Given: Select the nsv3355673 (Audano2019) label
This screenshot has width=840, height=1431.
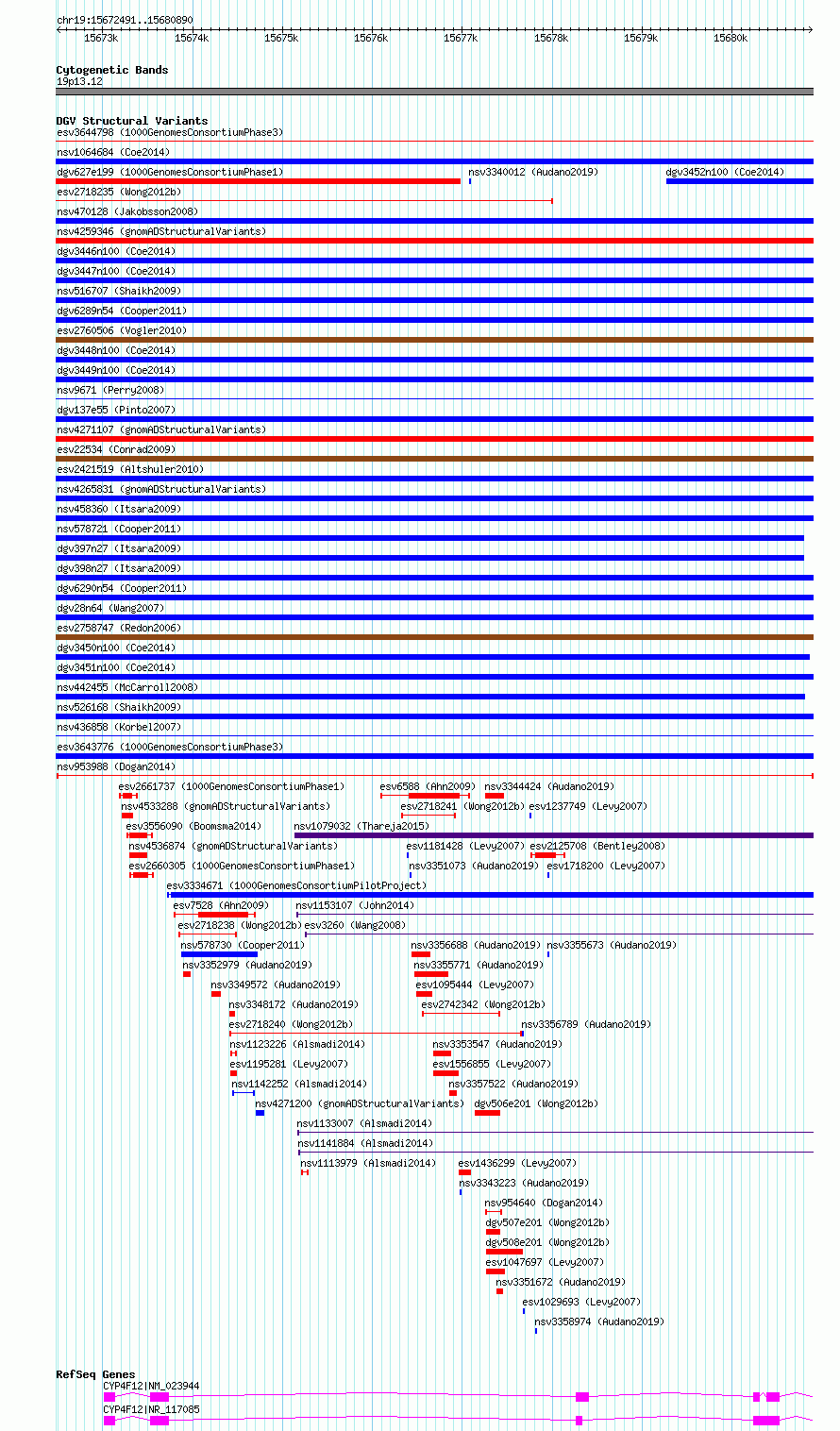Looking at the screenshot, I should tap(612, 946).
